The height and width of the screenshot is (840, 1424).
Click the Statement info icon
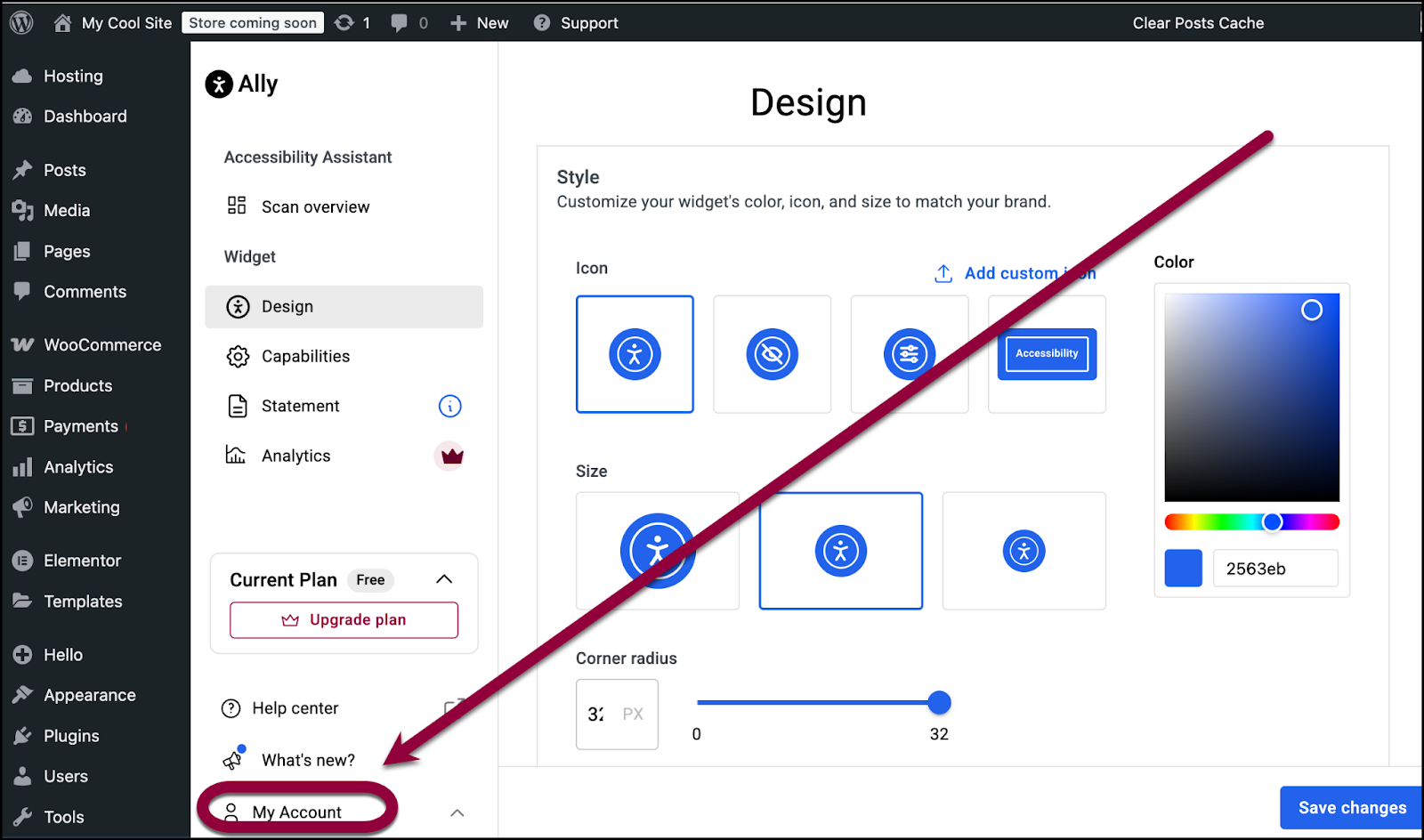click(x=449, y=407)
